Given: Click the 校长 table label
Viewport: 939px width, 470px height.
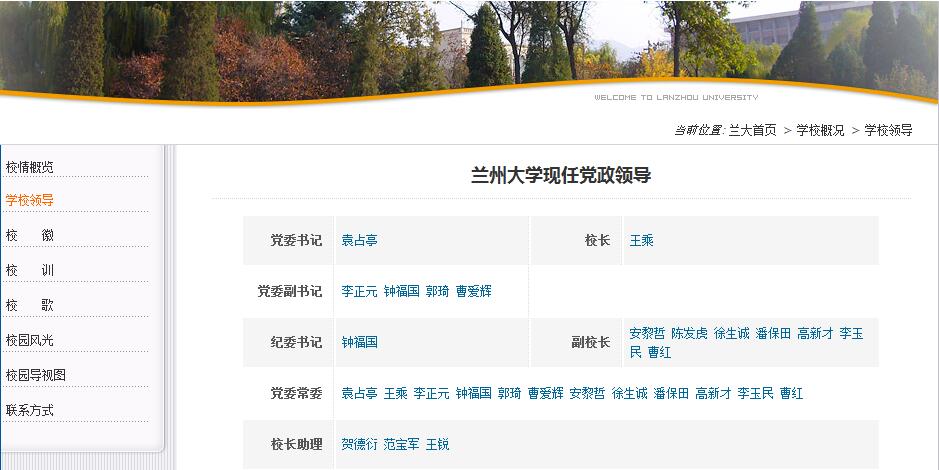Looking at the screenshot, I should click(x=598, y=241).
